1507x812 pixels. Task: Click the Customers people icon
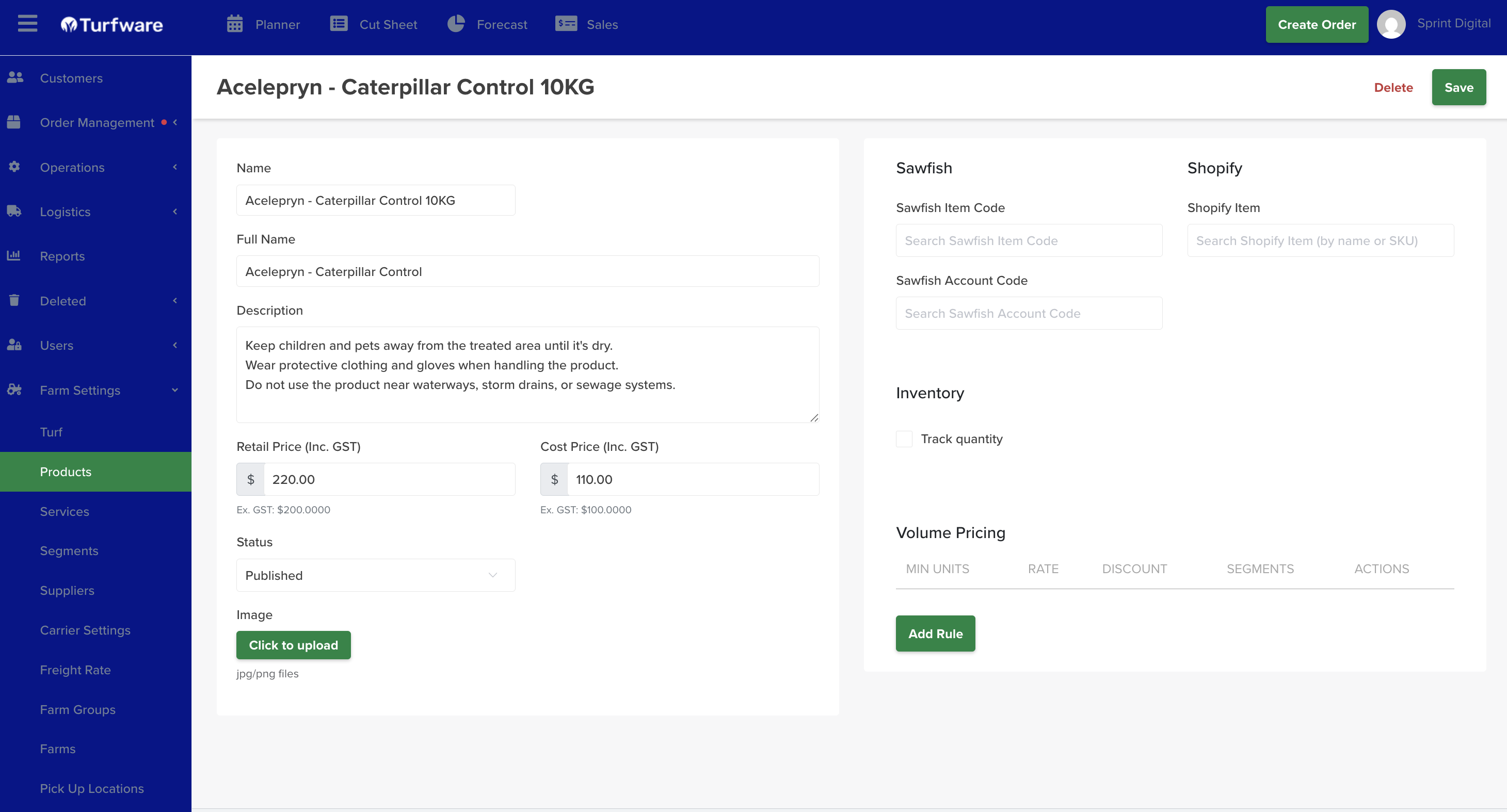(x=14, y=77)
